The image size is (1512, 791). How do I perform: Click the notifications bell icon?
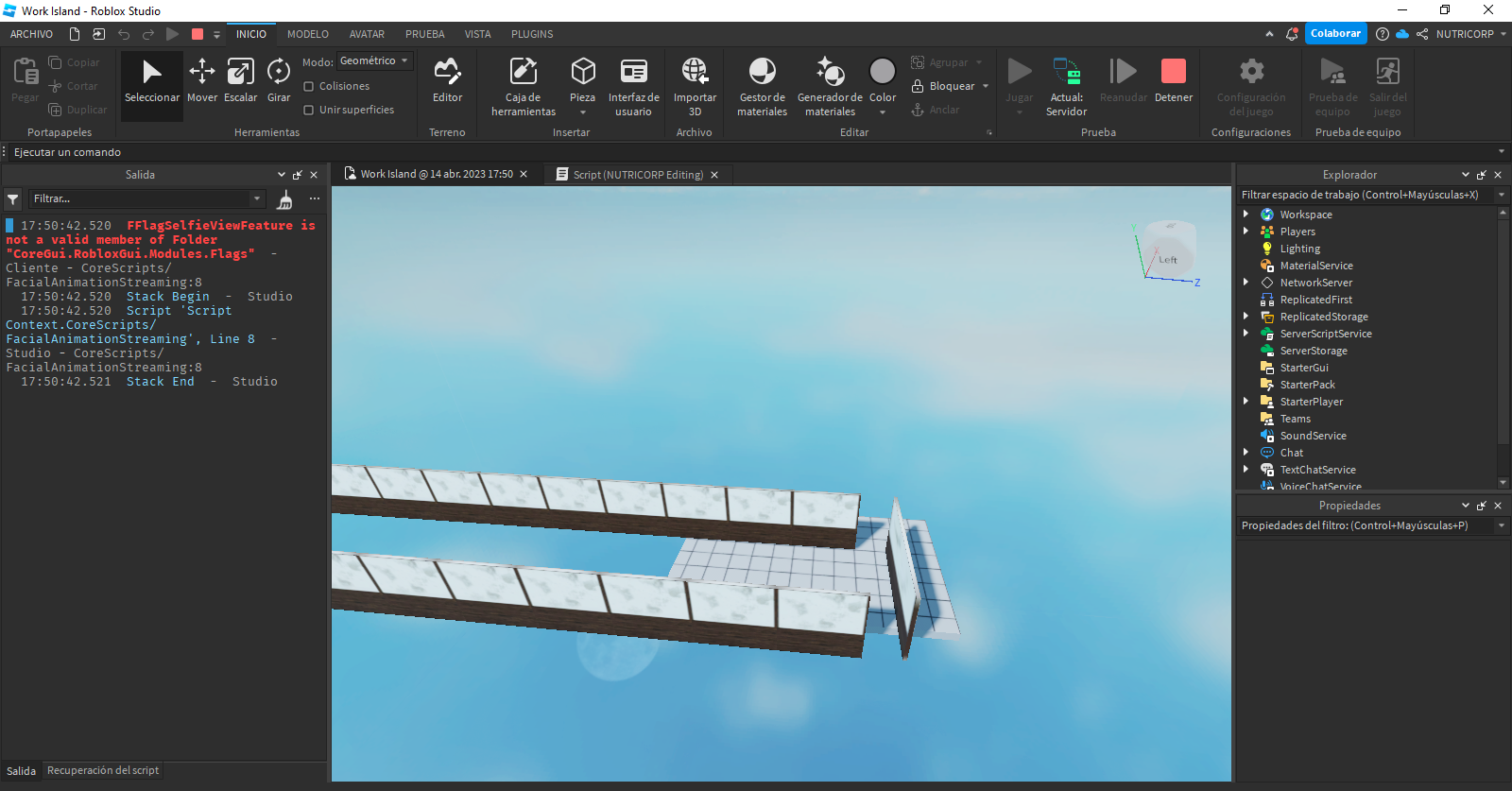(1292, 34)
